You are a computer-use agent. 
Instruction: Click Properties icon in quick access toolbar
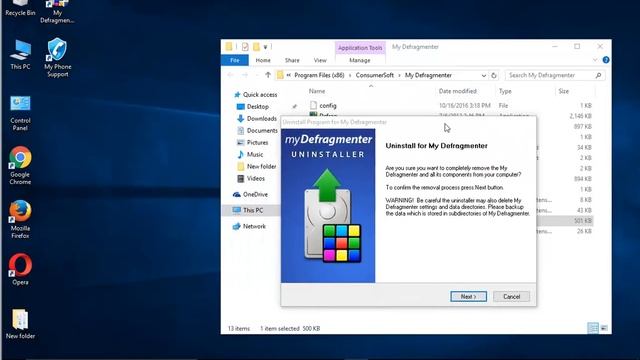[x=245, y=47]
